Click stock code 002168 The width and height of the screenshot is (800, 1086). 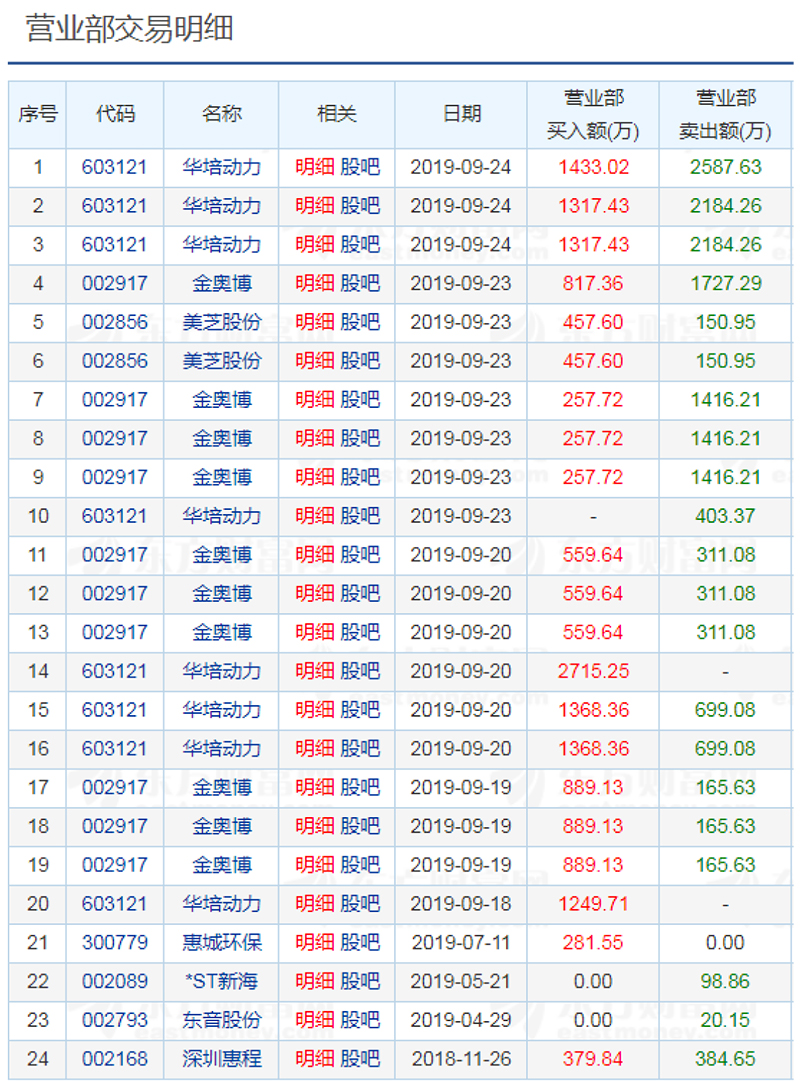coord(114,1059)
